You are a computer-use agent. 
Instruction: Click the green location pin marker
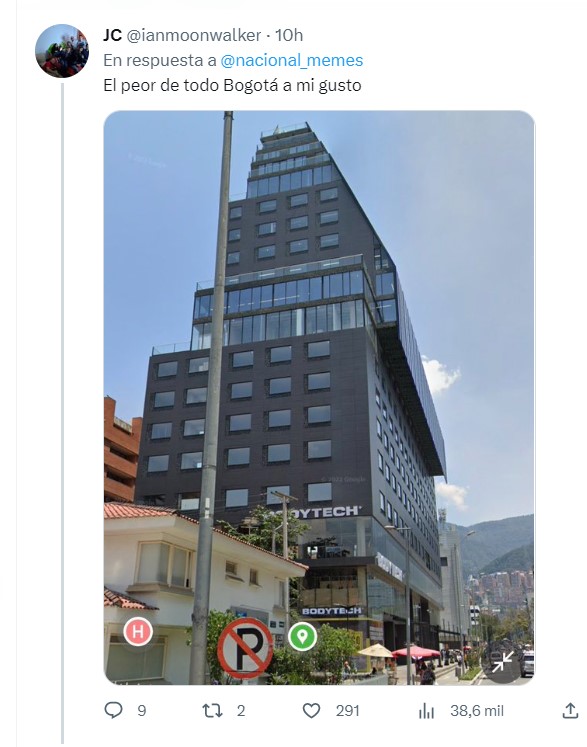pyautogui.click(x=303, y=636)
